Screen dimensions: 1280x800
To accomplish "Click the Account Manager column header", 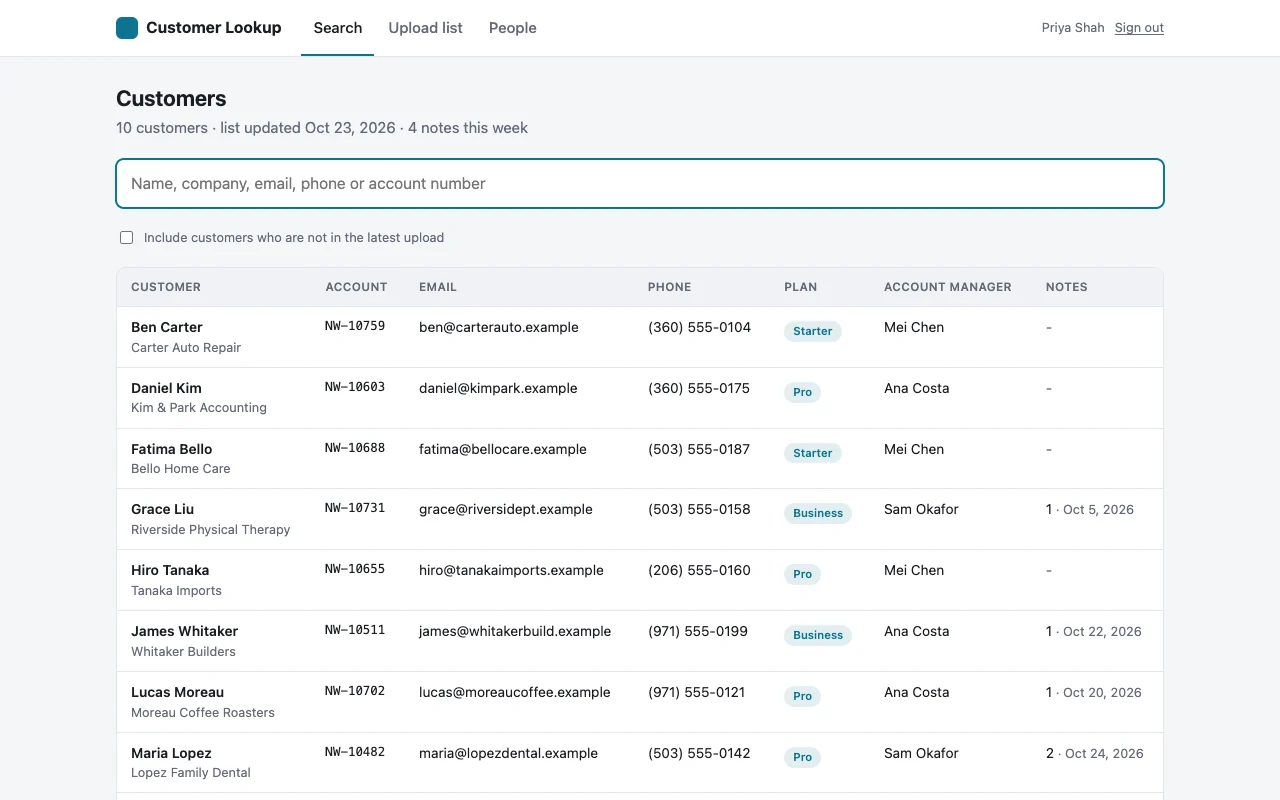I will tap(948, 287).
